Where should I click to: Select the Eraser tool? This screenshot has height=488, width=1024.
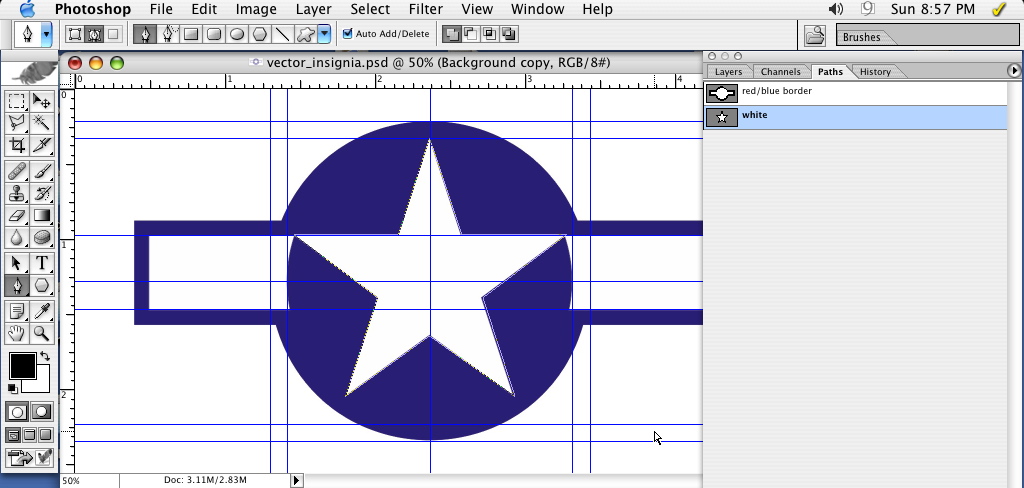[x=17, y=215]
